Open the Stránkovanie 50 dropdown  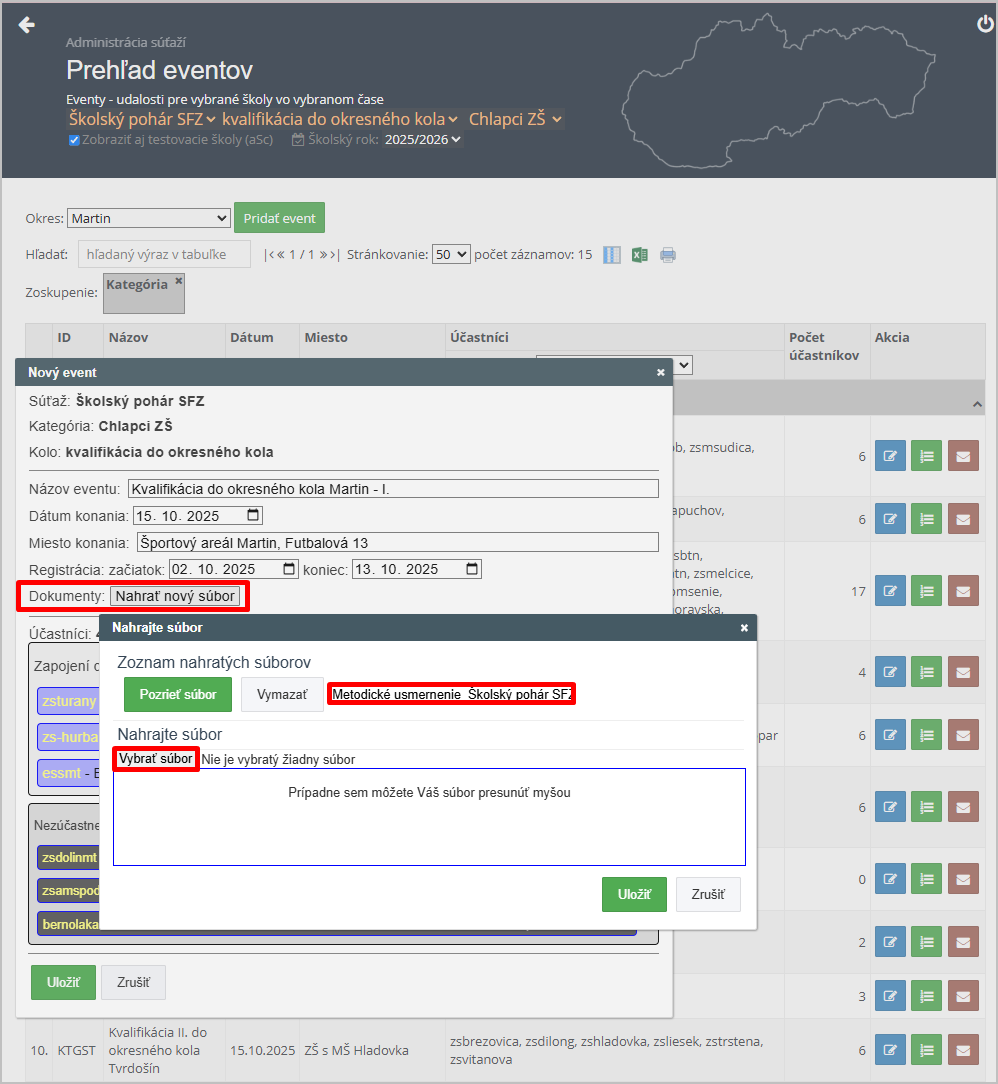(x=450, y=255)
